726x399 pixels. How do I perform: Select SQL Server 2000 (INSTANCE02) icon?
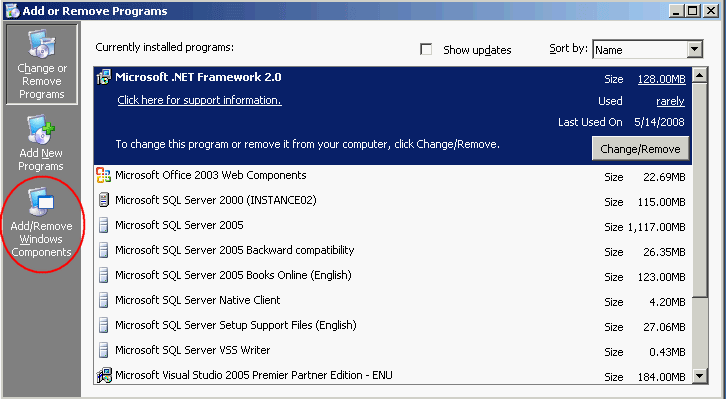pyautogui.click(x=104, y=200)
